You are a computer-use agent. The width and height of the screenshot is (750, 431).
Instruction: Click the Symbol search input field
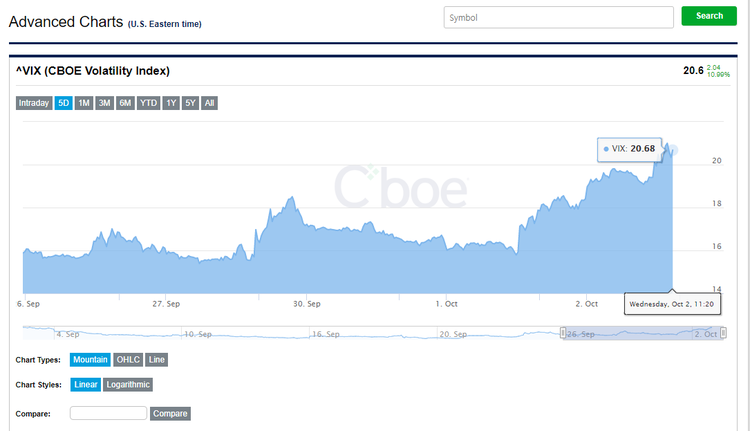click(558, 17)
